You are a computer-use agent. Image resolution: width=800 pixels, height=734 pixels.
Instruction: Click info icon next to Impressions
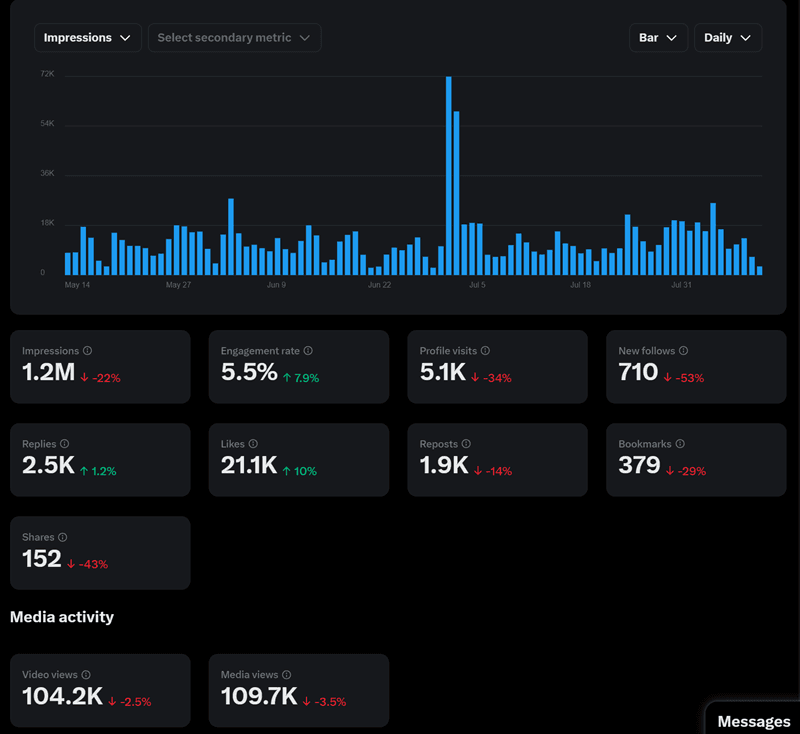pyautogui.click(x=88, y=351)
